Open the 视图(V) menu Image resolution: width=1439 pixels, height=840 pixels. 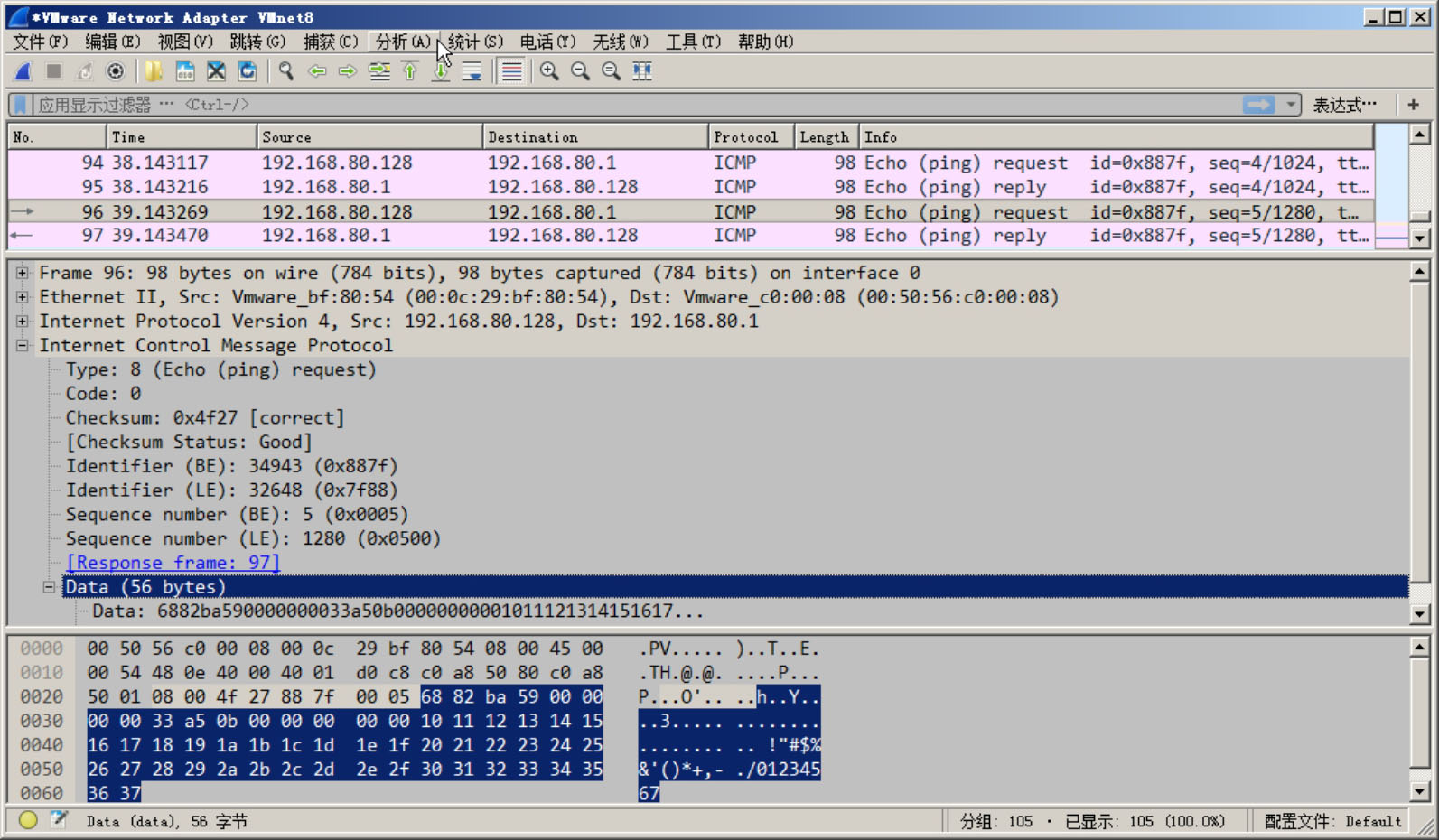pyautogui.click(x=185, y=42)
